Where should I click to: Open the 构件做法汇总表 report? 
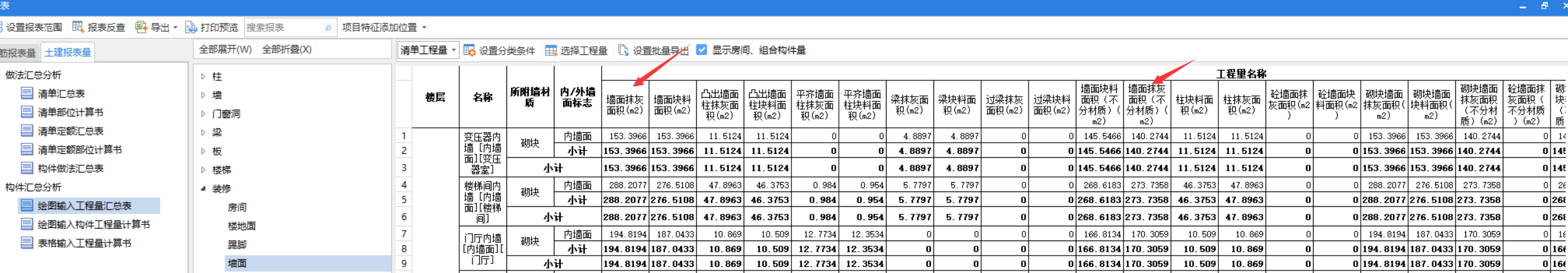70,168
